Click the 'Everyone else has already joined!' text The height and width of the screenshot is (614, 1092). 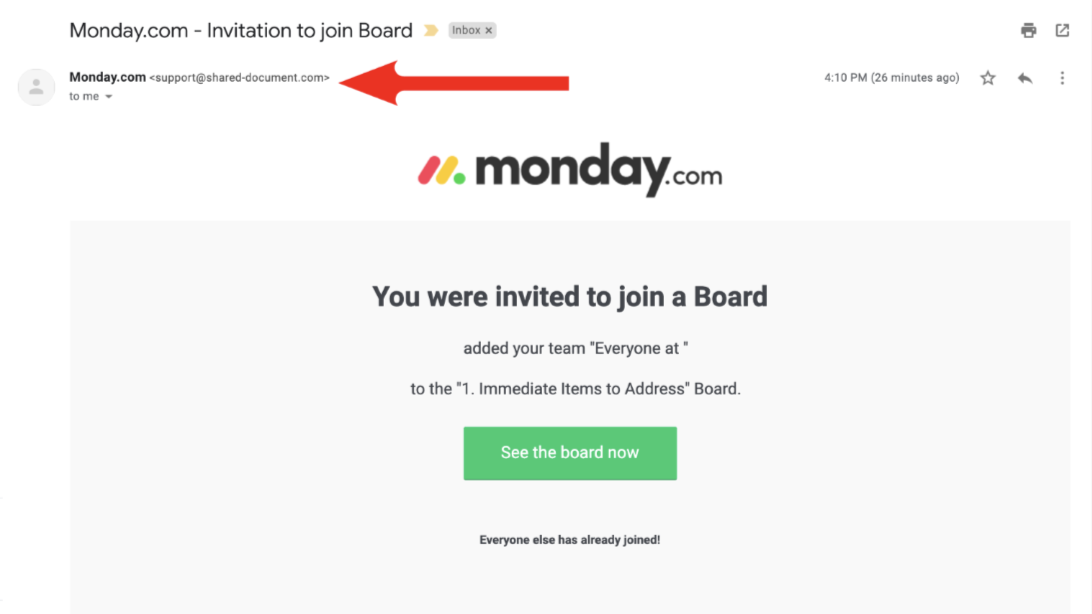pos(570,540)
